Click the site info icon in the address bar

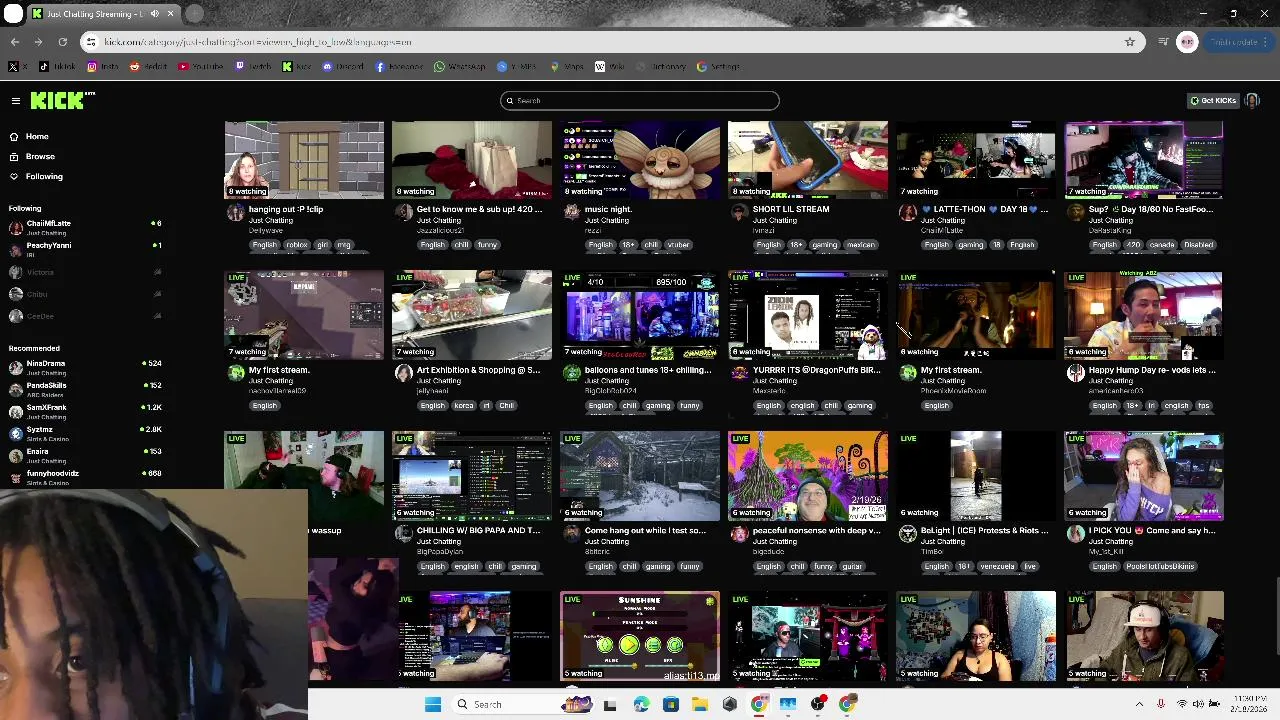[x=91, y=42]
